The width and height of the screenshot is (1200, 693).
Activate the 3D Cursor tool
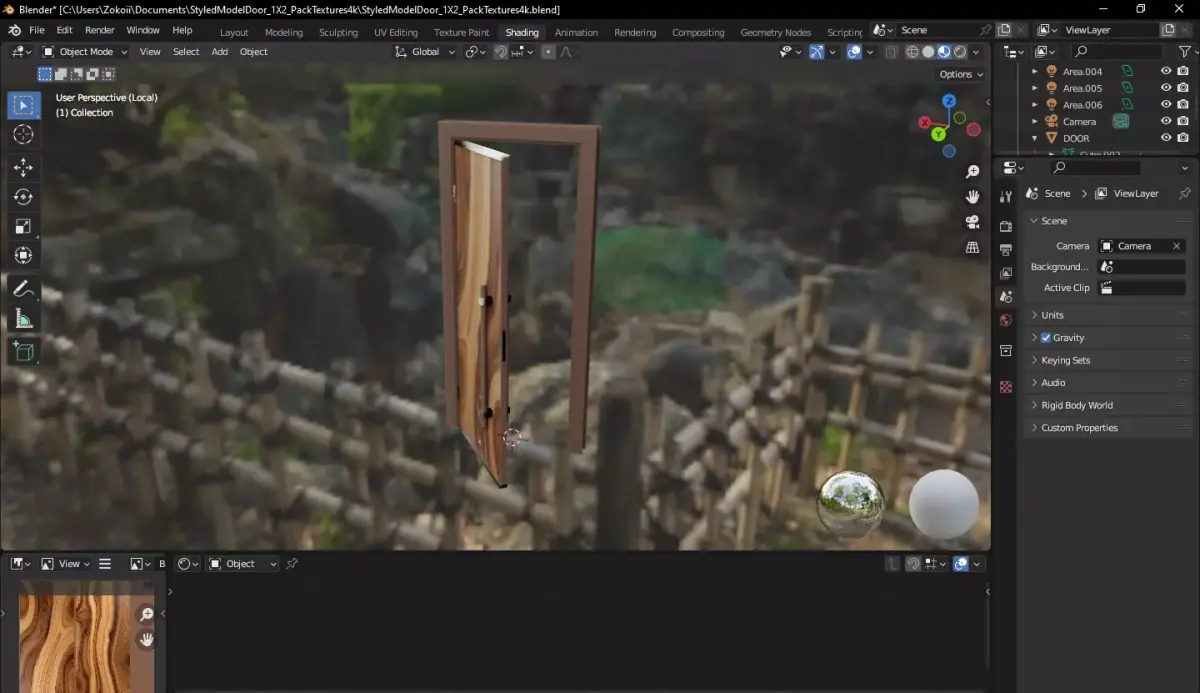(x=24, y=135)
